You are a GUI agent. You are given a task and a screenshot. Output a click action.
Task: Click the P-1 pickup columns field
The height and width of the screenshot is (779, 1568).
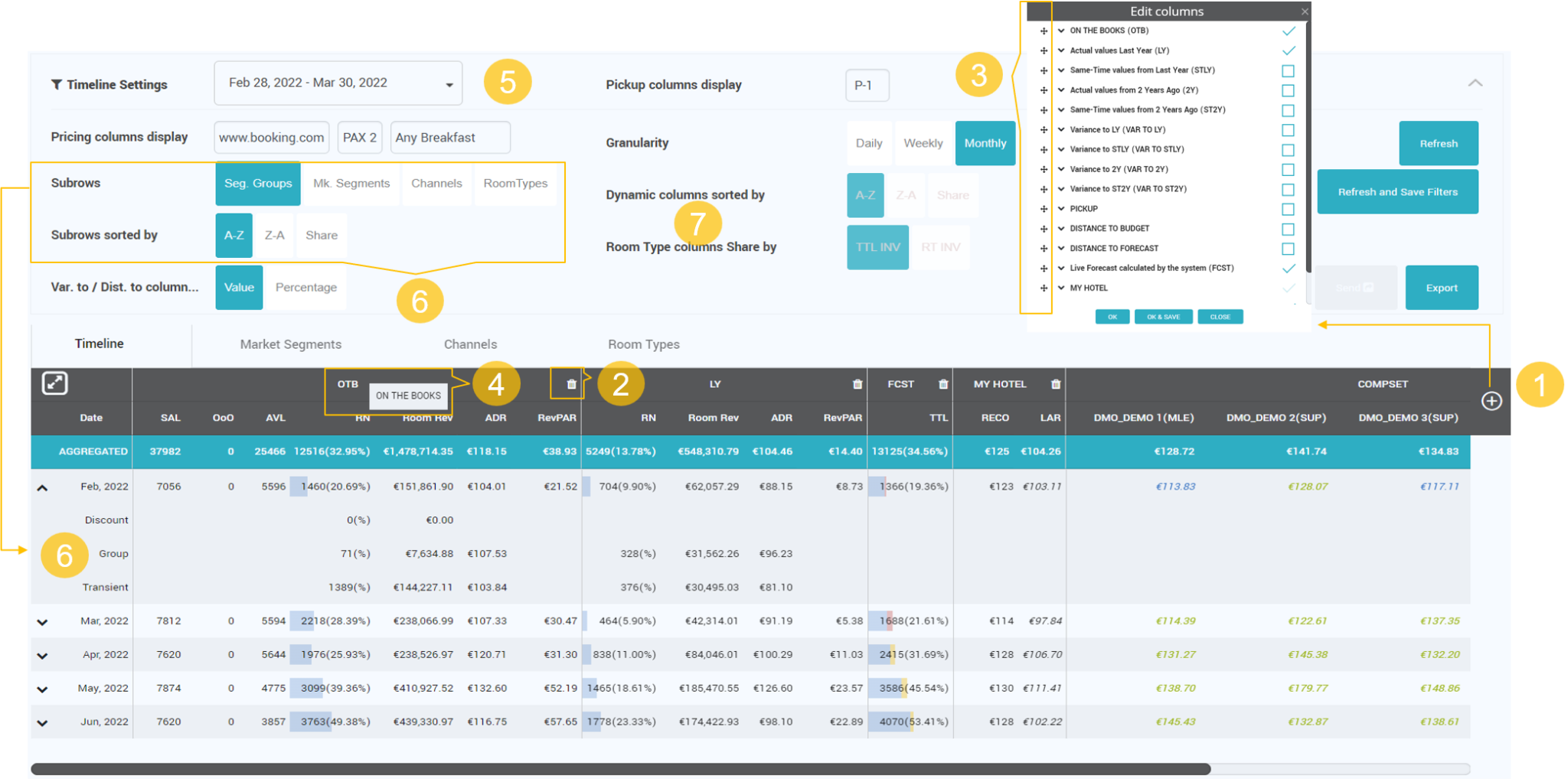[x=867, y=85]
